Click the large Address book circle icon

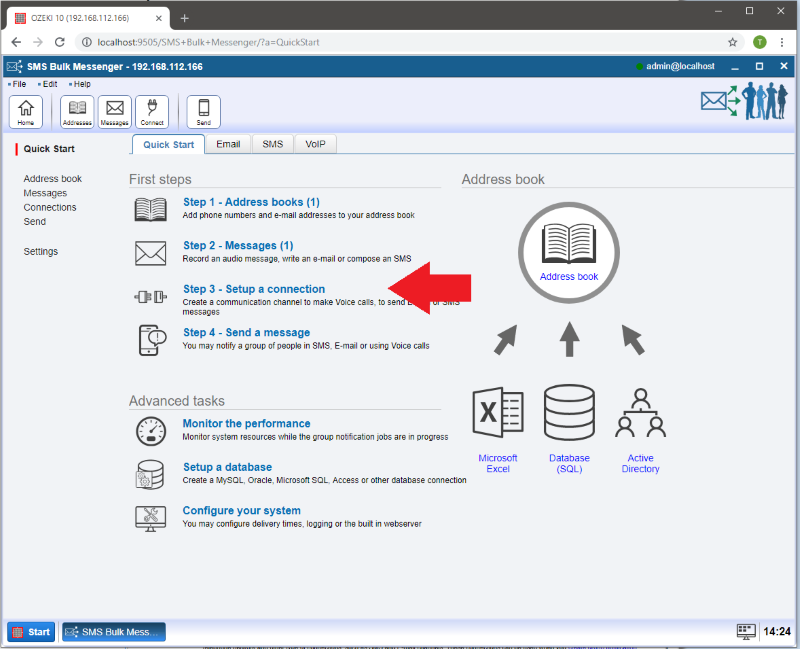(568, 252)
